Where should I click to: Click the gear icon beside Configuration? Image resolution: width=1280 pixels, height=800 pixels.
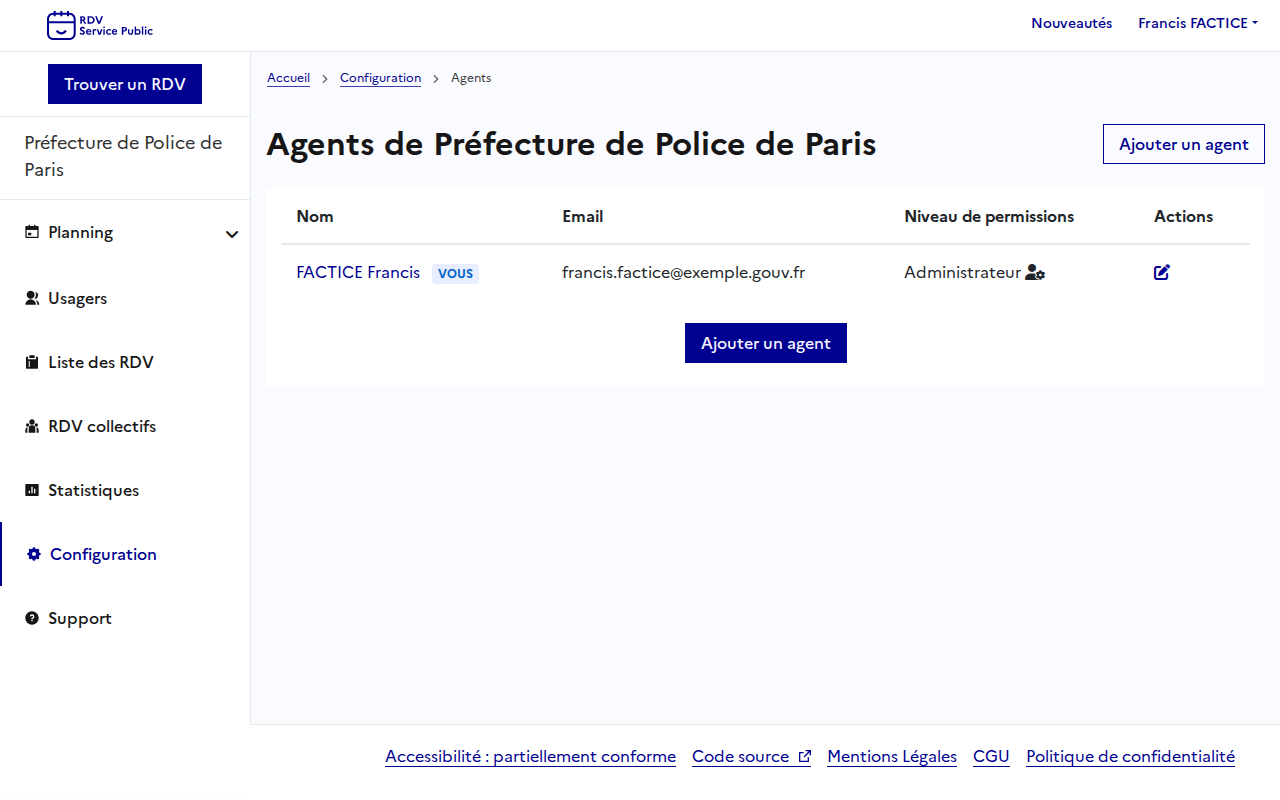click(x=34, y=554)
